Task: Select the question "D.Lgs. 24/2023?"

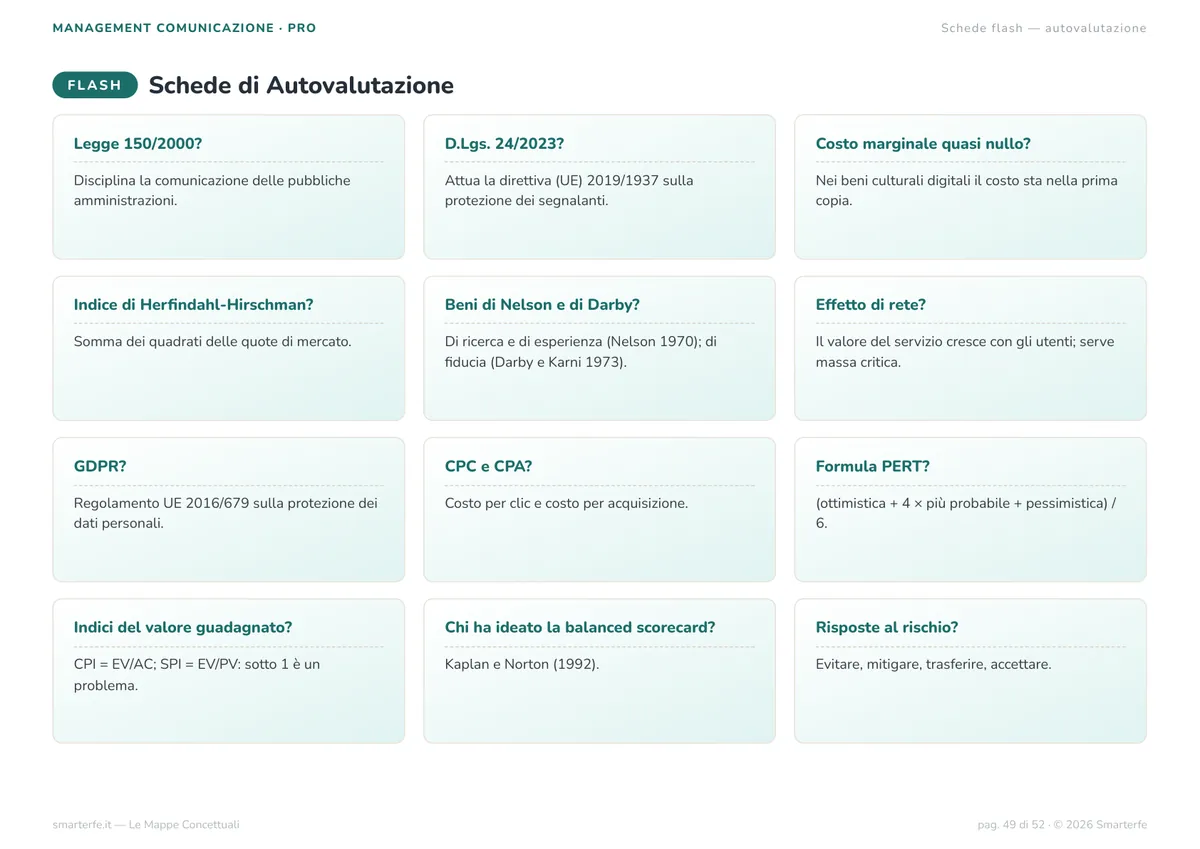Action: [504, 144]
